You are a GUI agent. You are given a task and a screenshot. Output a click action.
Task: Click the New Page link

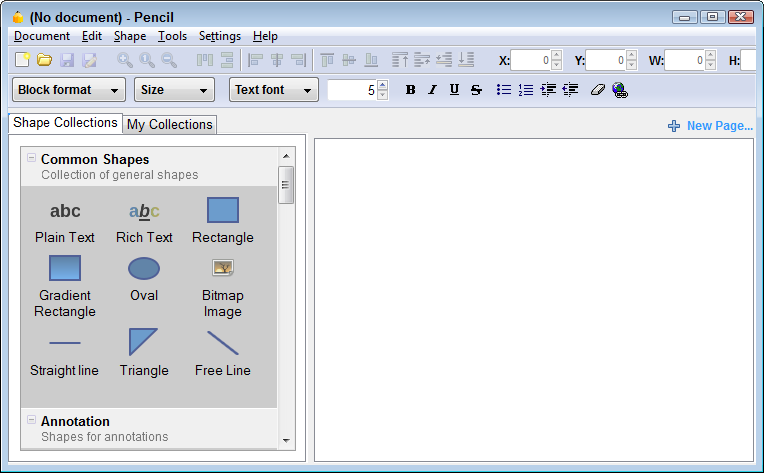click(x=710, y=126)
